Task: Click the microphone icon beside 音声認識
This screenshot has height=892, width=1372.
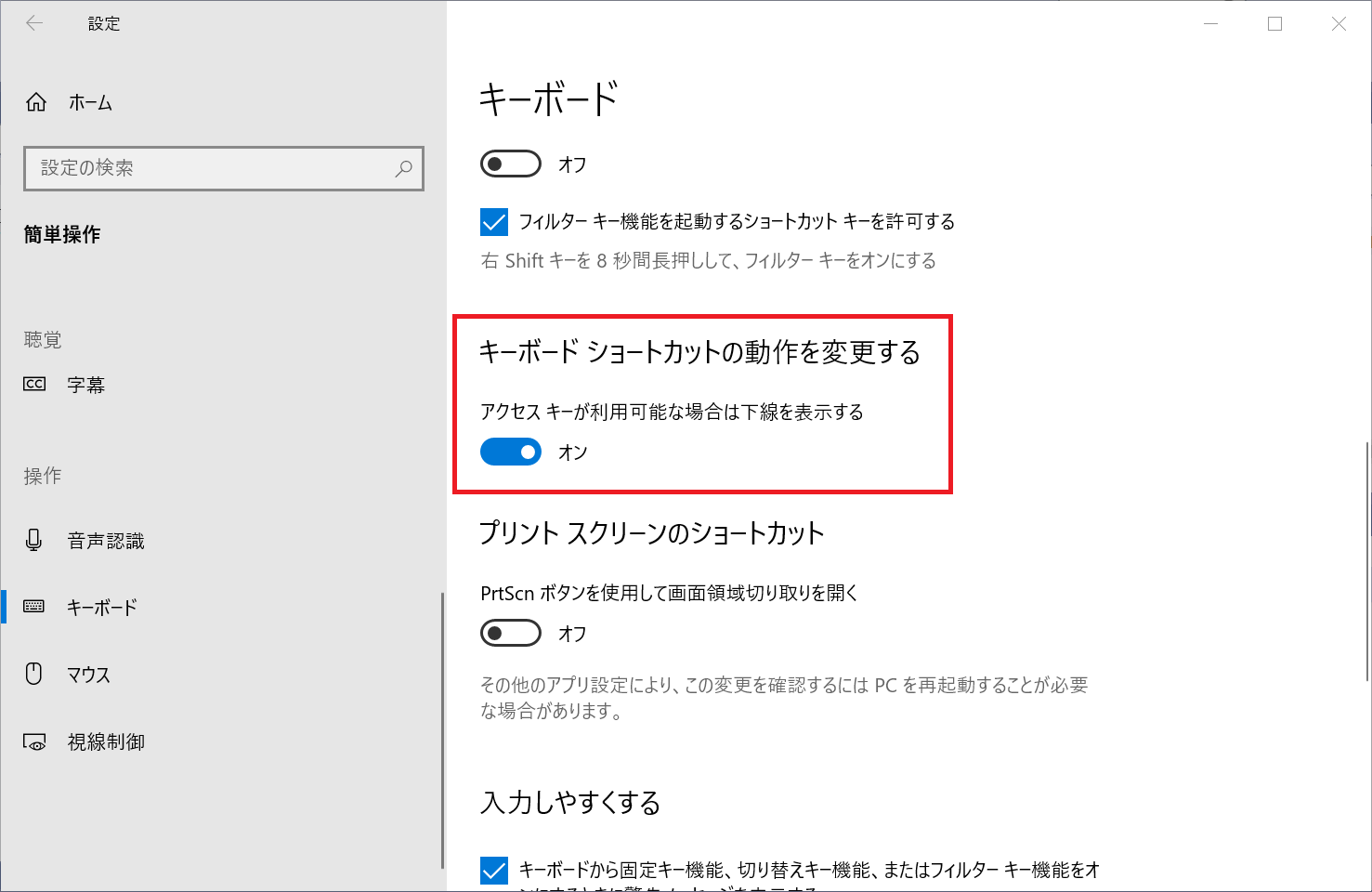Action: [x=34, y=541]
